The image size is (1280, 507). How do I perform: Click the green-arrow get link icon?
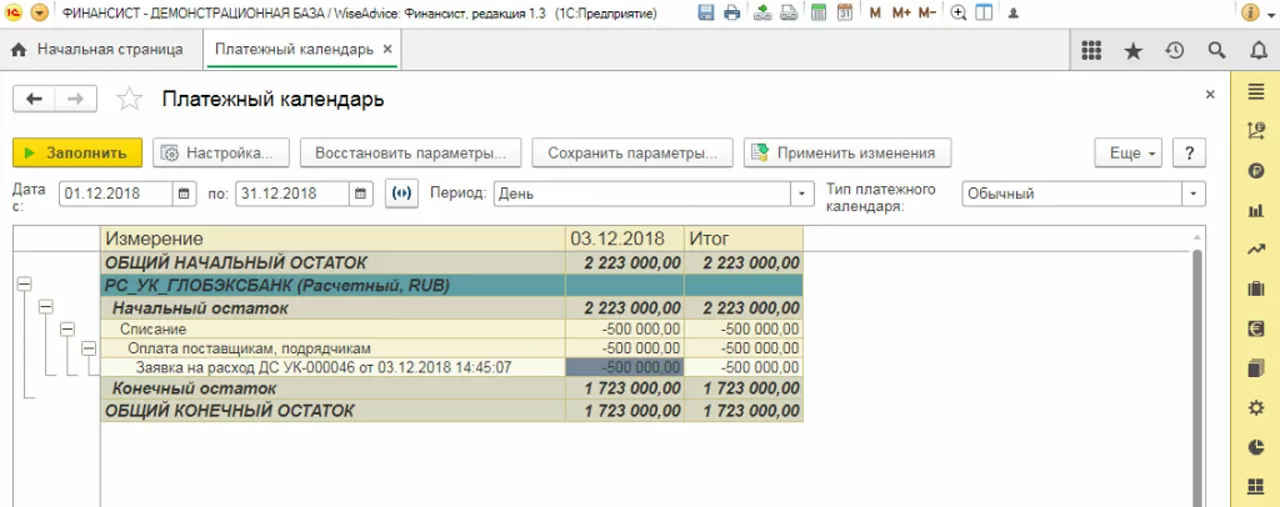click(763, 14)
